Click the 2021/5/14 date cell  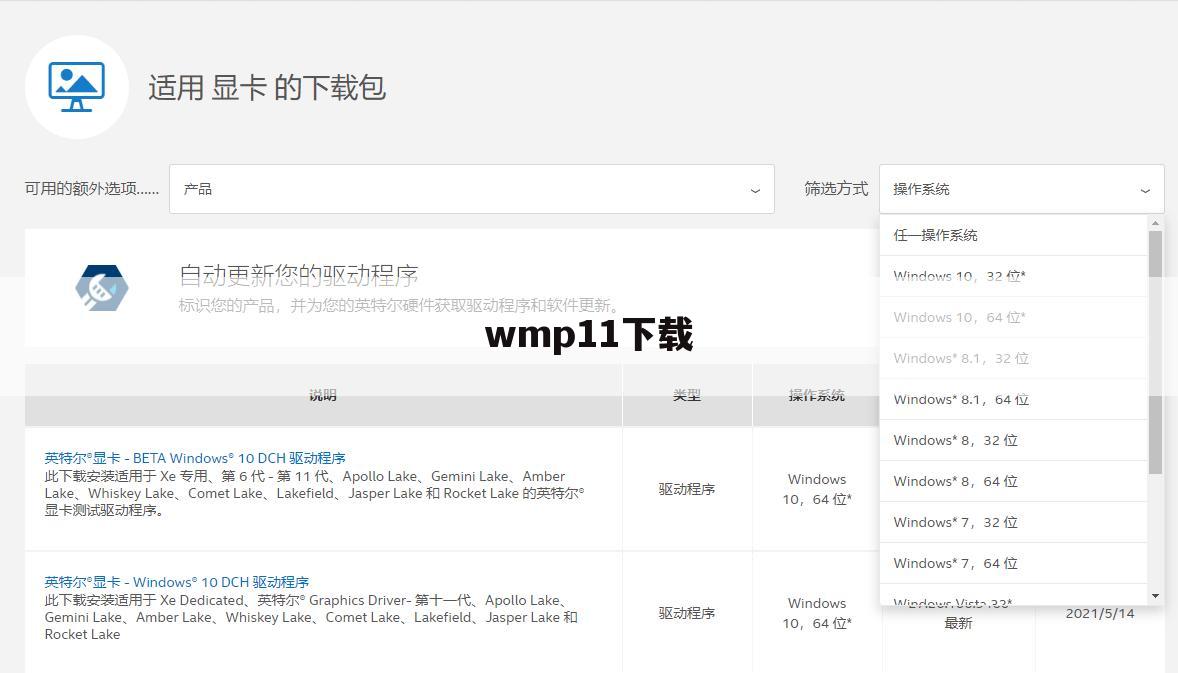coord(1100,613)
